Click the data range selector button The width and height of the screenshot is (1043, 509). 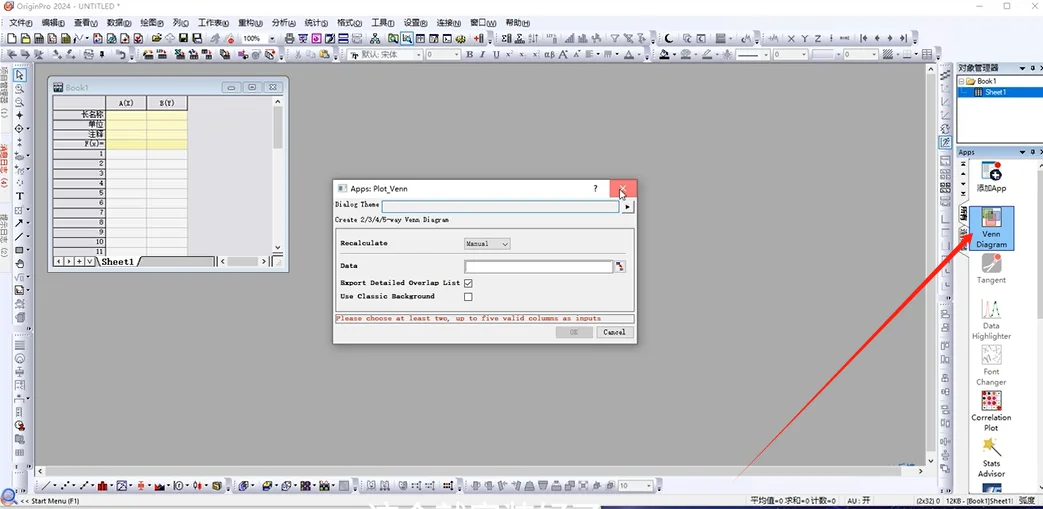coord(620,267)
